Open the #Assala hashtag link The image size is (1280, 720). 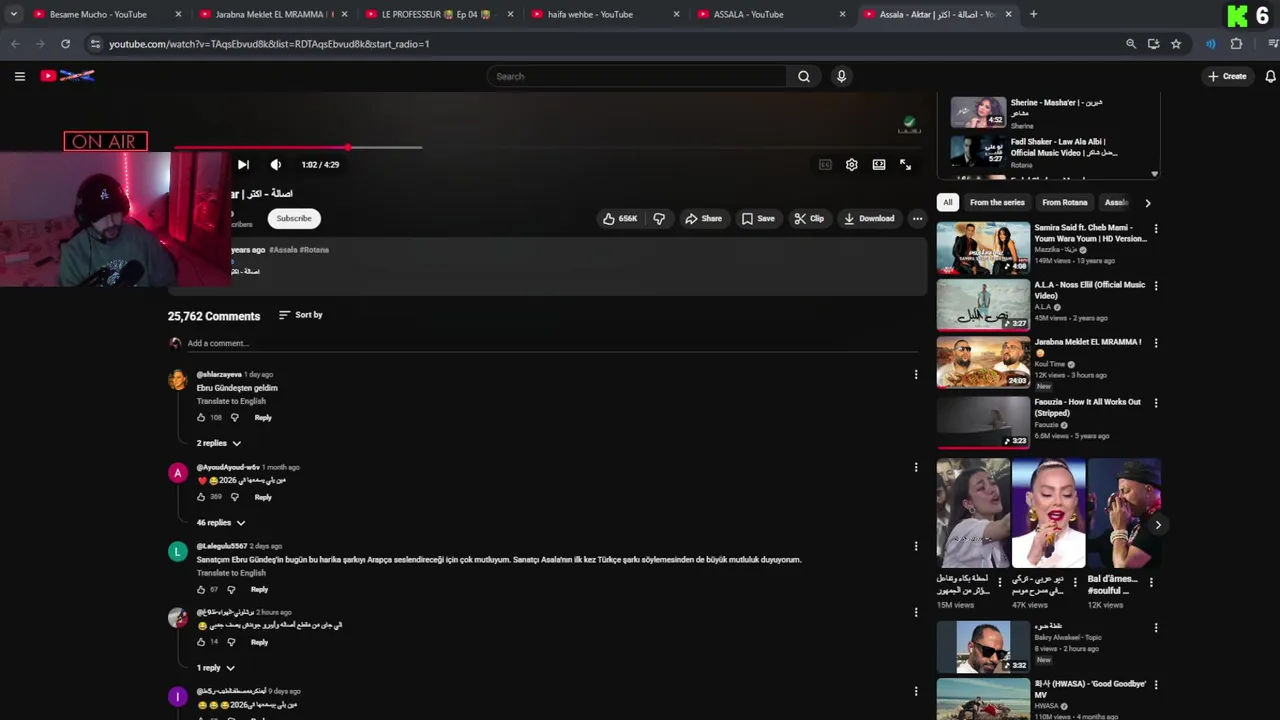[283, 250]
